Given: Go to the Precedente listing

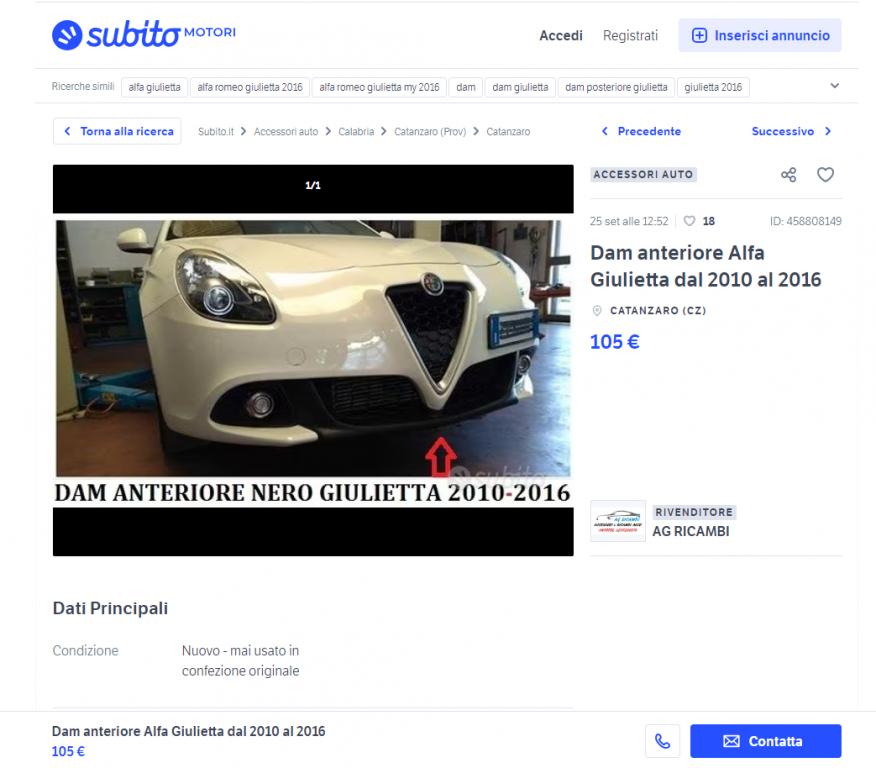Looking at the screenshot, I should click(x=641, y=131).
